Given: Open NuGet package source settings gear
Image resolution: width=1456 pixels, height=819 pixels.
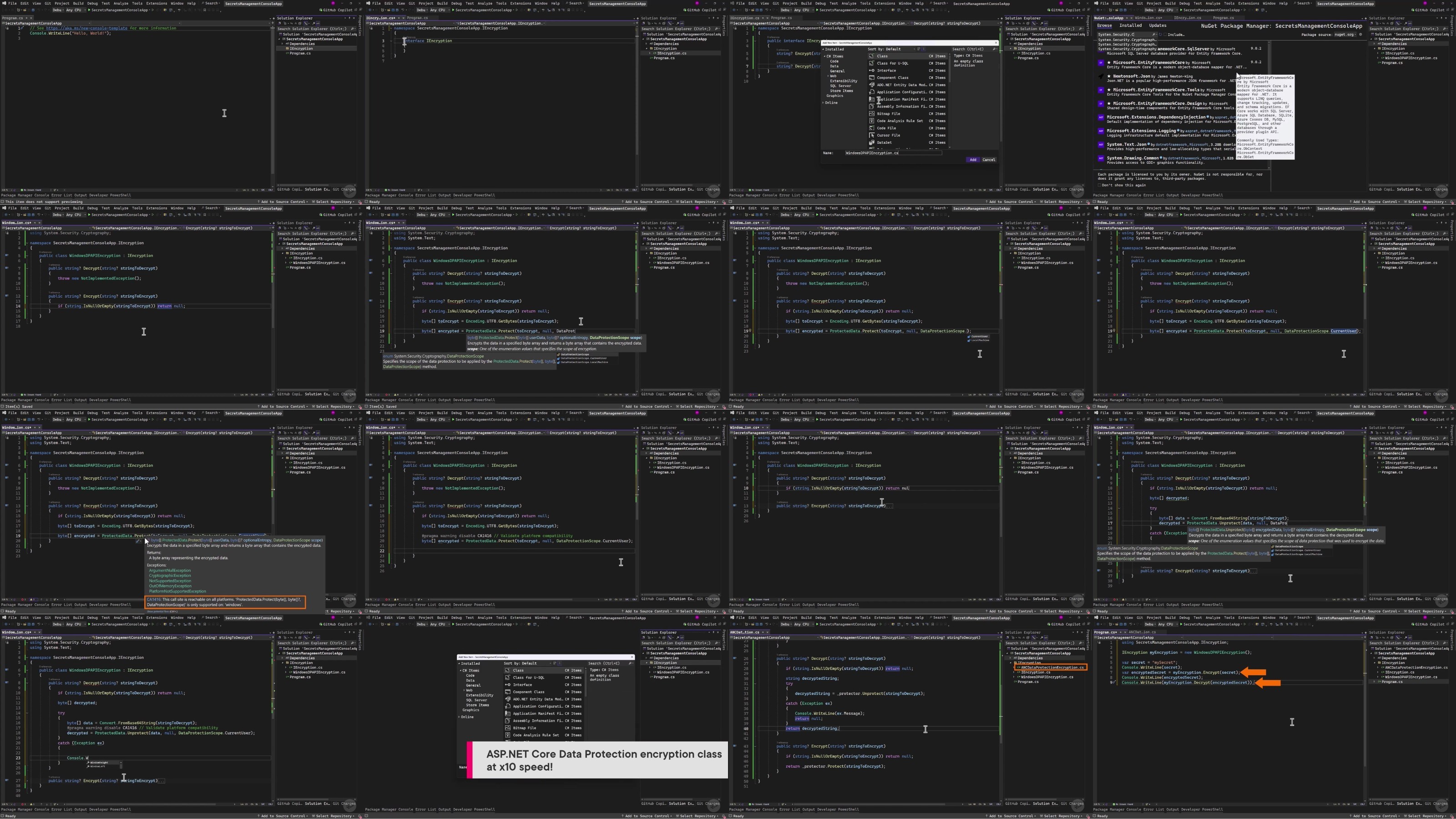Looking at the screenshot, I should (x=1360, y=35).
